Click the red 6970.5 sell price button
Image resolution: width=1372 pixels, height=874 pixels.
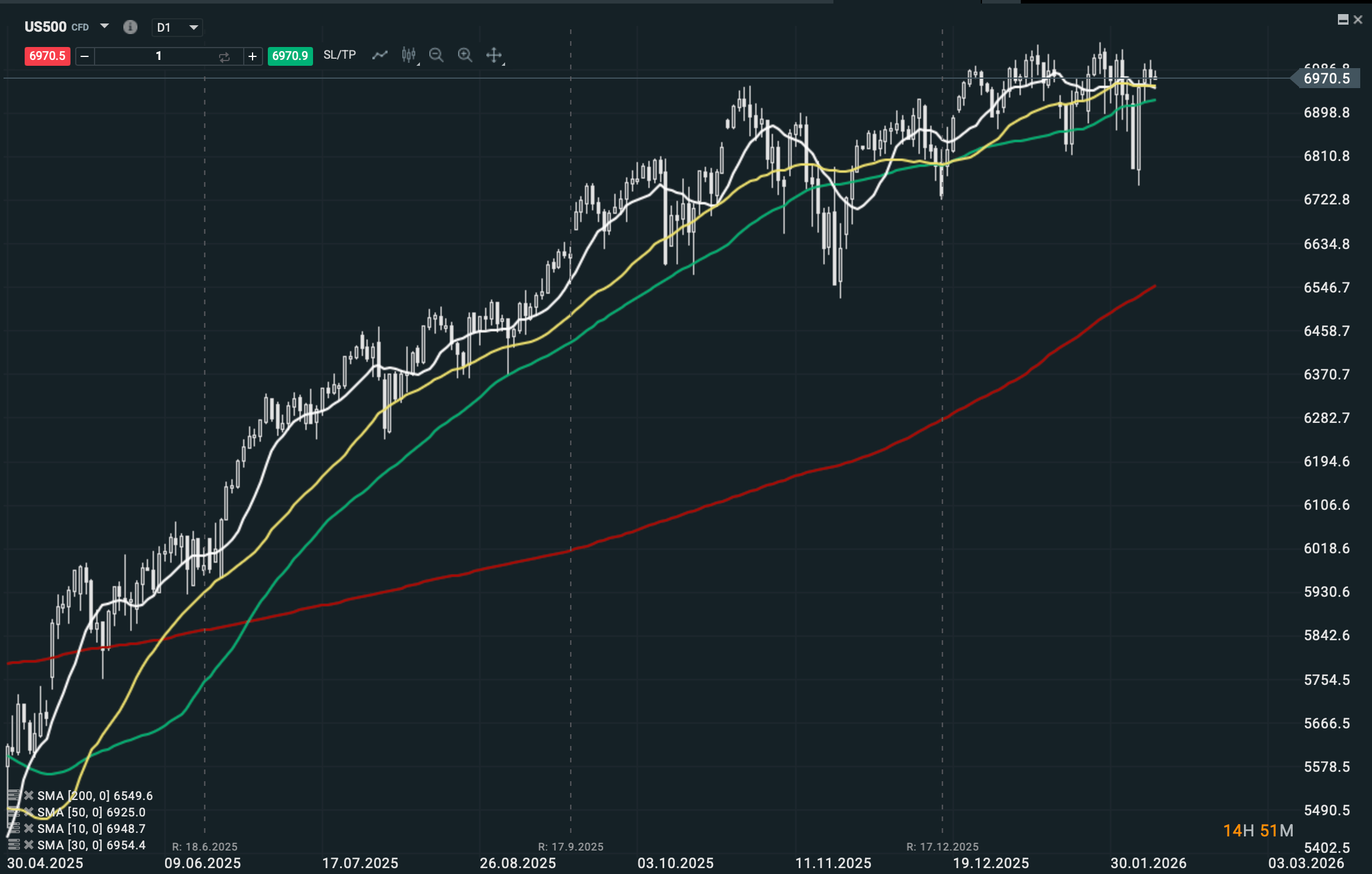pos(48,56)
